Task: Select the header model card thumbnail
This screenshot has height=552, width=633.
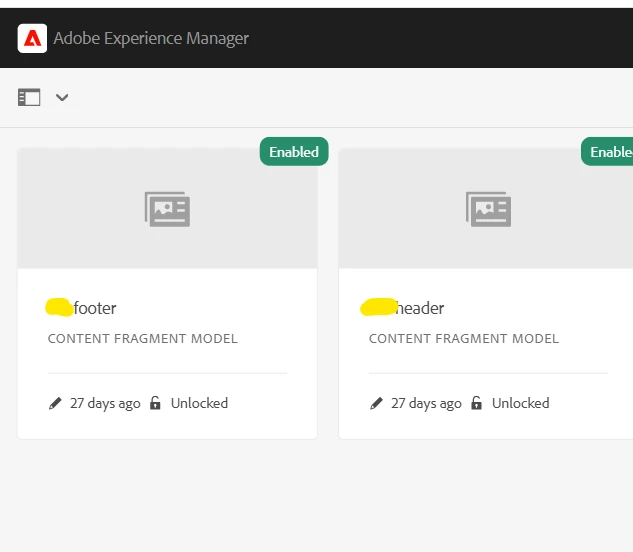Action: point(486,208)
